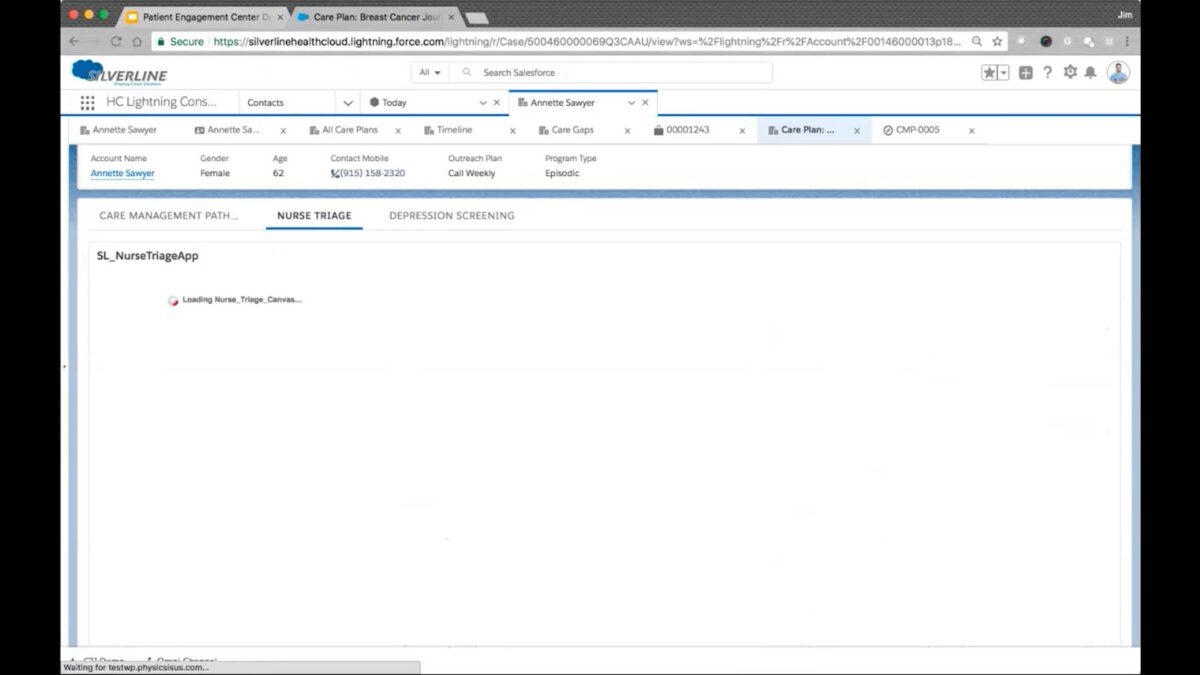Screen dimensions: 1200x675
Task: Open Salesforce Setup gear menu
Action: tap(1069, 72)
